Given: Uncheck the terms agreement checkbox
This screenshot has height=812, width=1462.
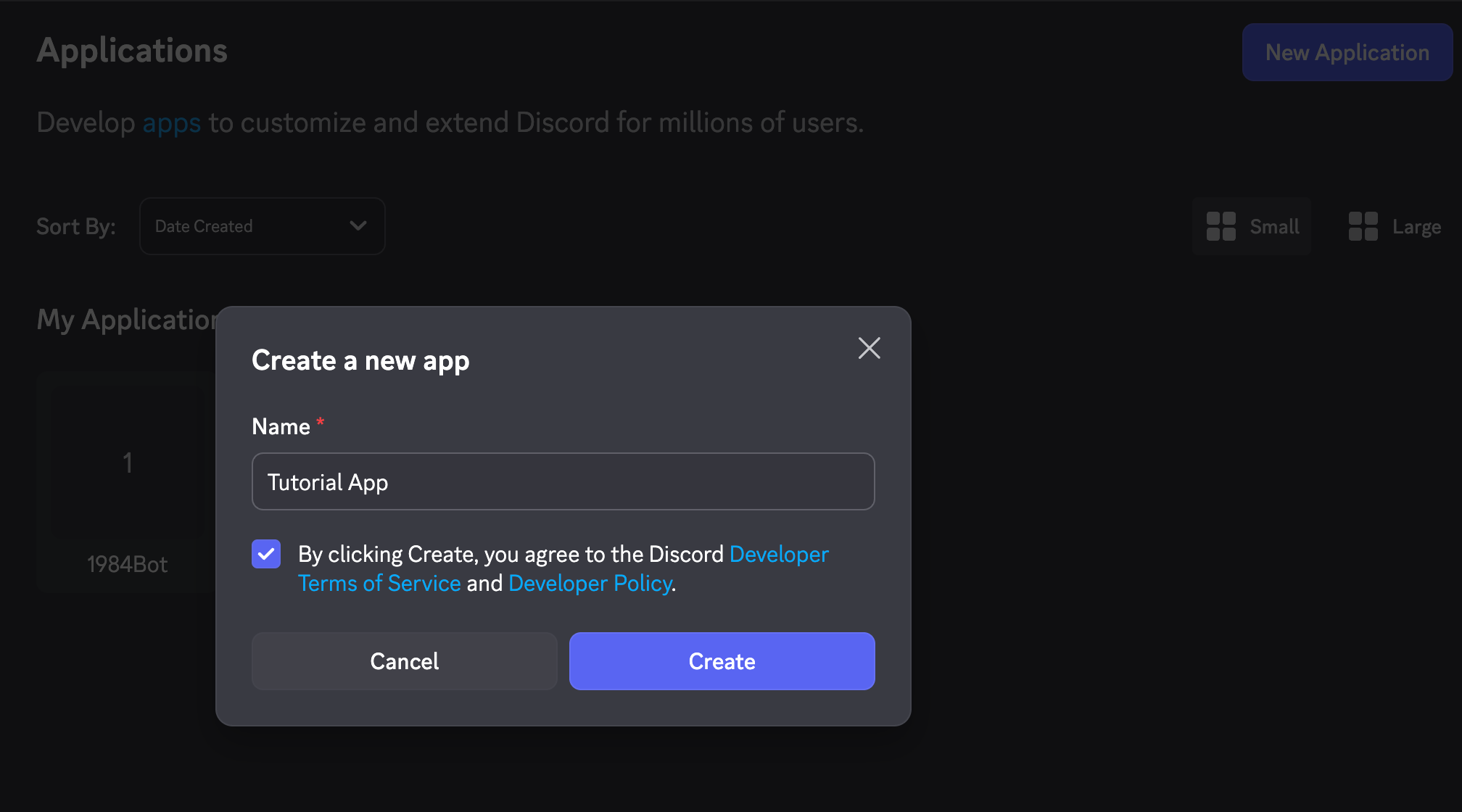Looking at the screenshot, I should pyautogui.click(x=266, y=553).
